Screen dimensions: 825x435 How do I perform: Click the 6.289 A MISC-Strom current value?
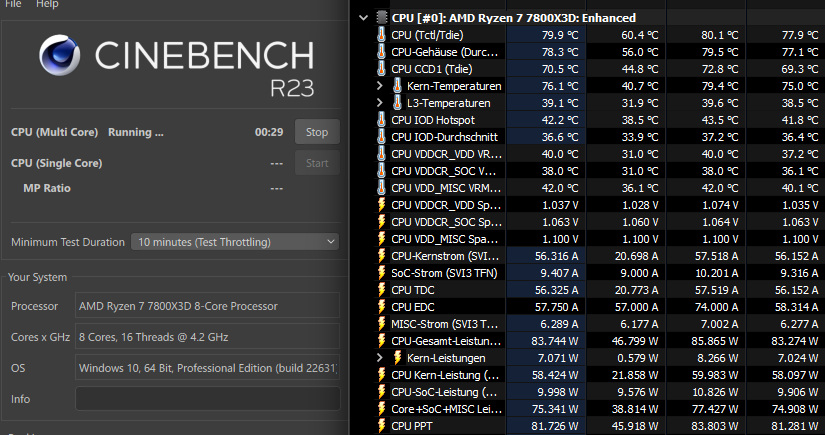pos(560,323)
